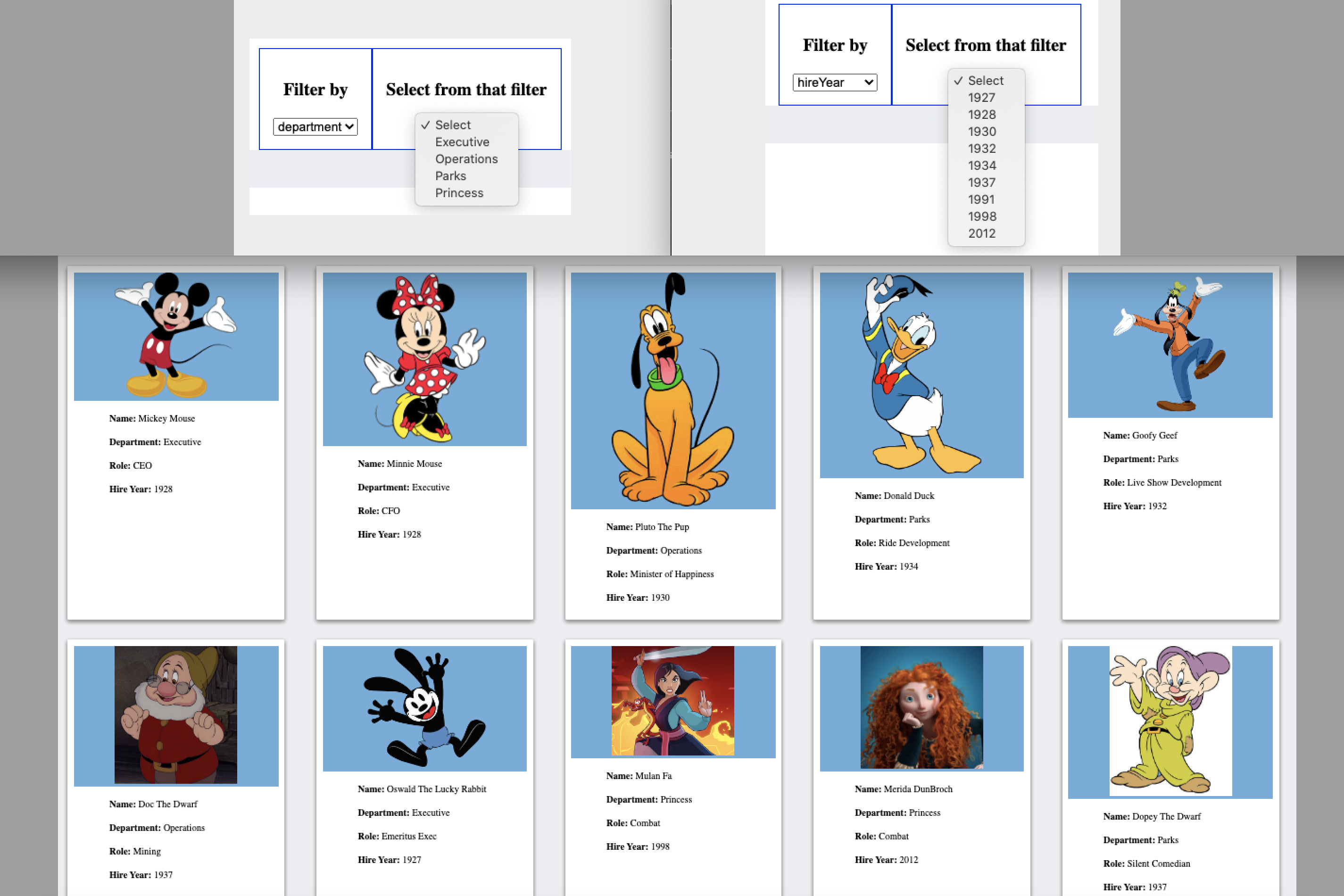The width and height of the screenshot is (1344, 896).
Task: Click the Mickey Mouse picture
Action: coord(176,337)
